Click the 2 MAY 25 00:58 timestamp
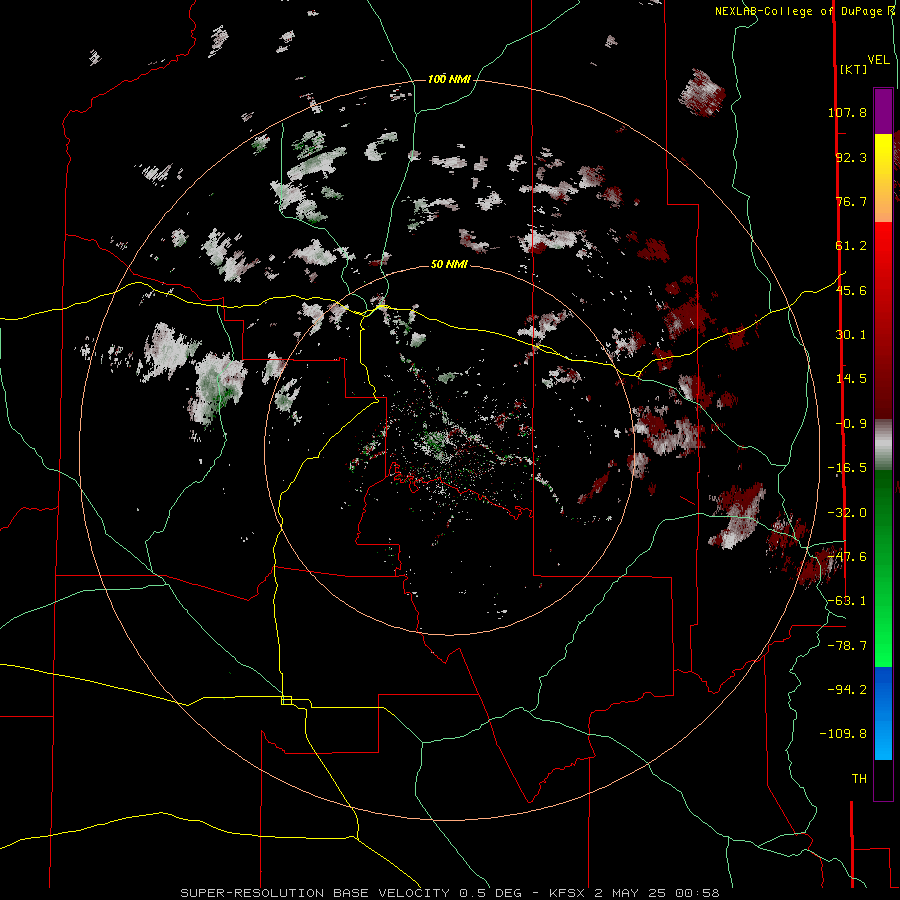 click(657, 893)
